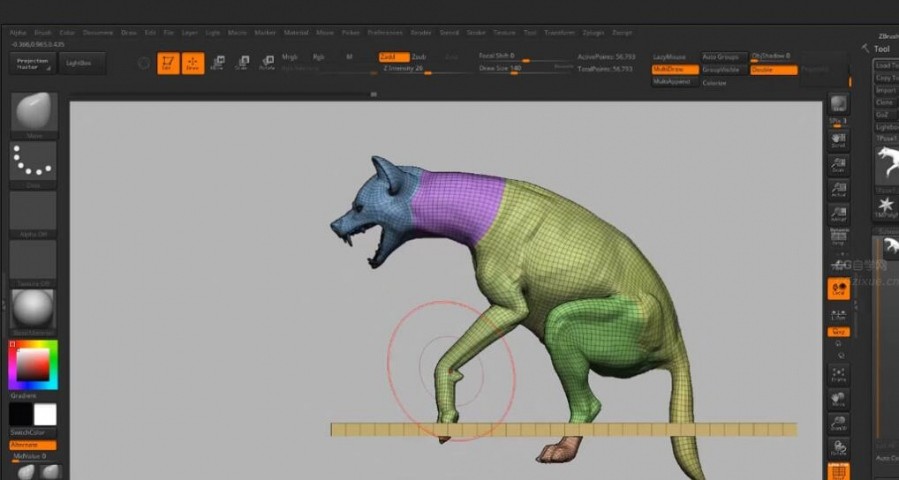899x480 pixels.
Task: Select the dog tool thumbnail in Tool panel
Action: [x=887, y=165]
